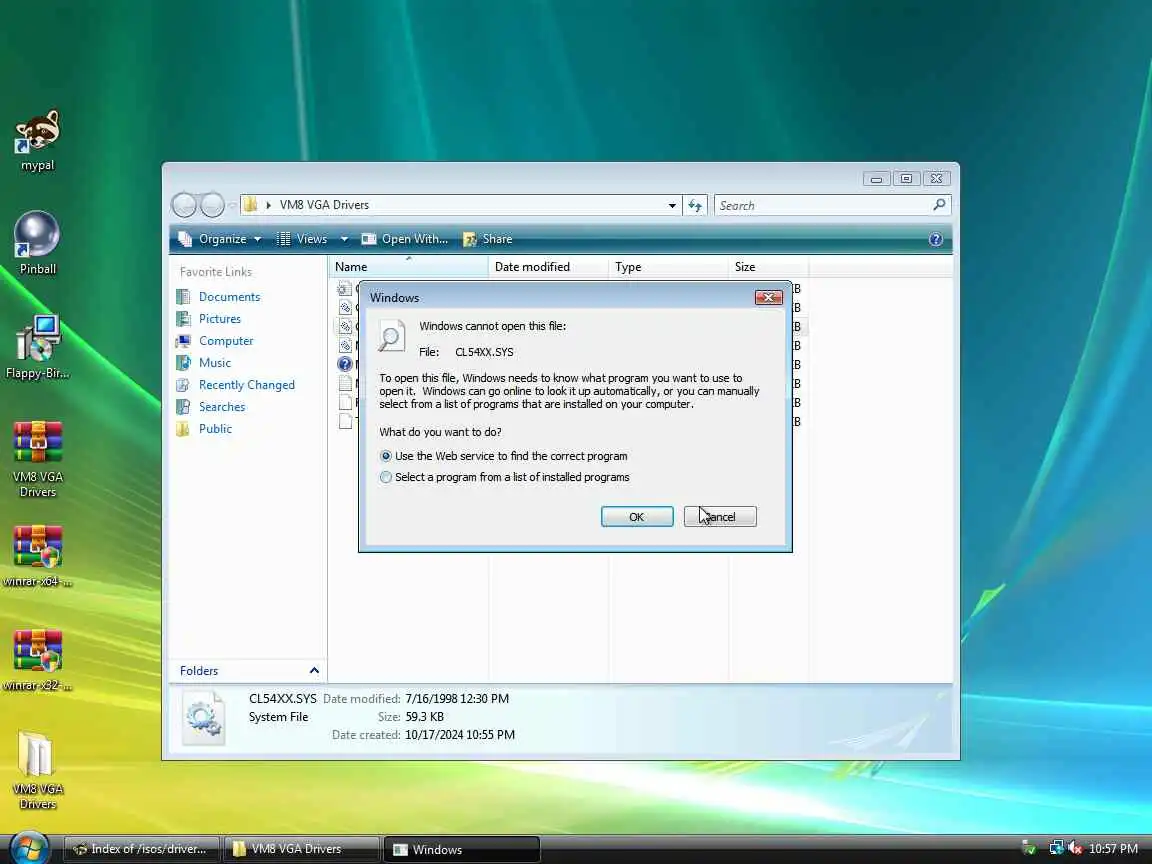Click the 10:57 PM clock

(1113, 849)
